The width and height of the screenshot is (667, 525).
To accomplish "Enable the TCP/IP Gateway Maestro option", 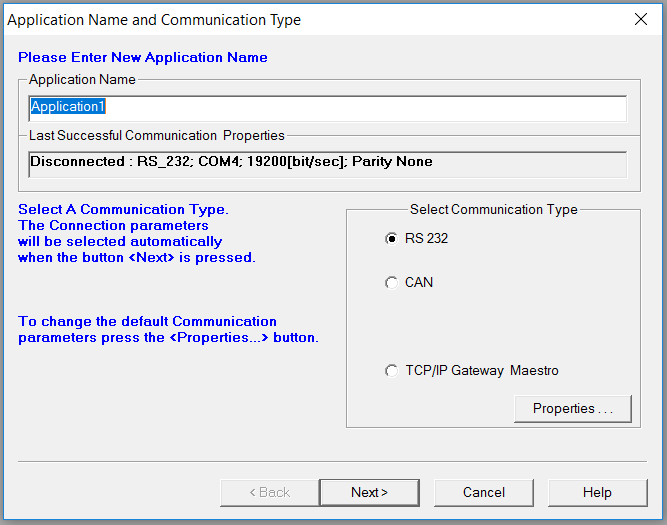I will point(391,371).
